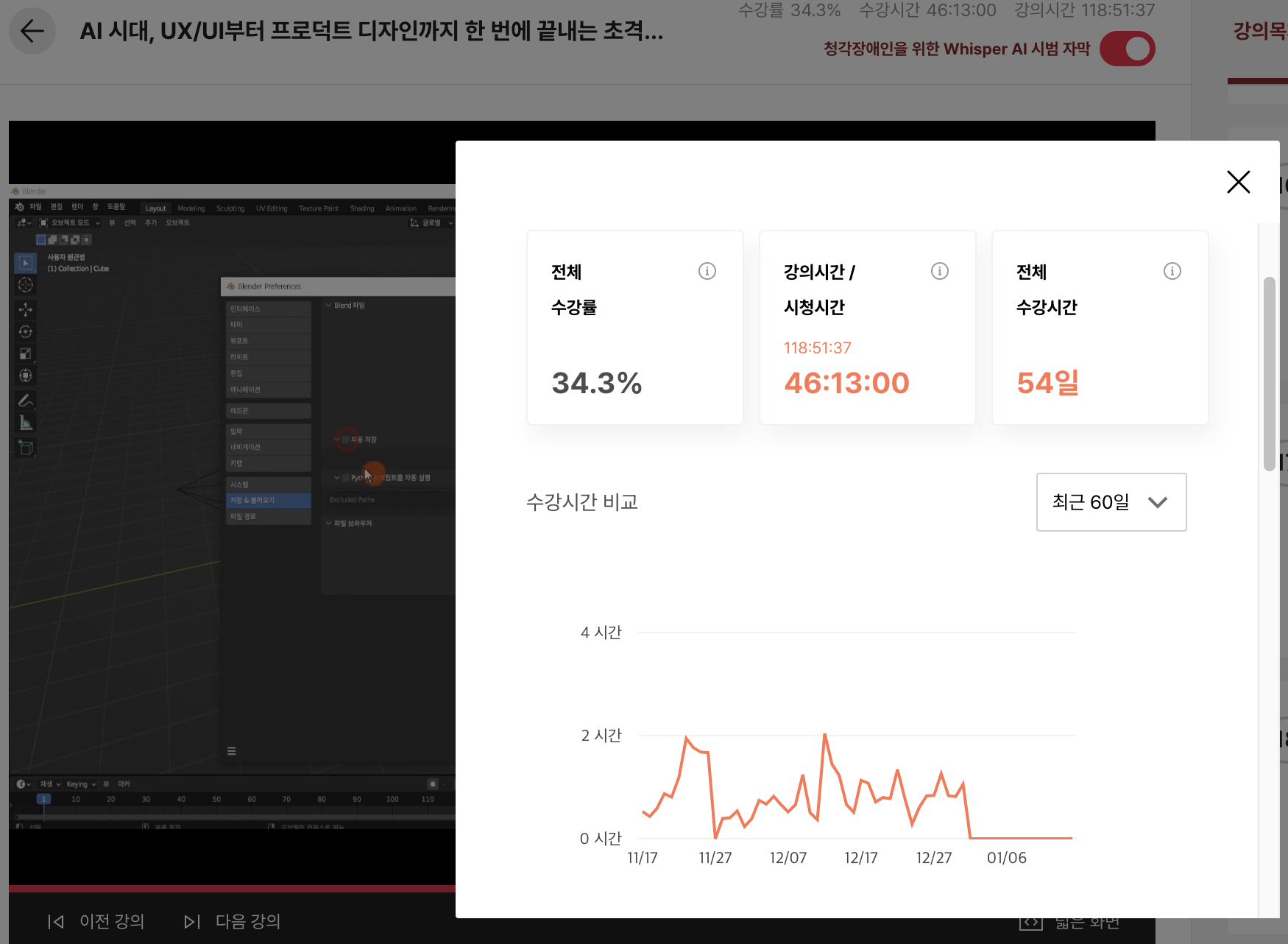Select 저장 & 불러오기 in Blender Preferences

[269, 500]
